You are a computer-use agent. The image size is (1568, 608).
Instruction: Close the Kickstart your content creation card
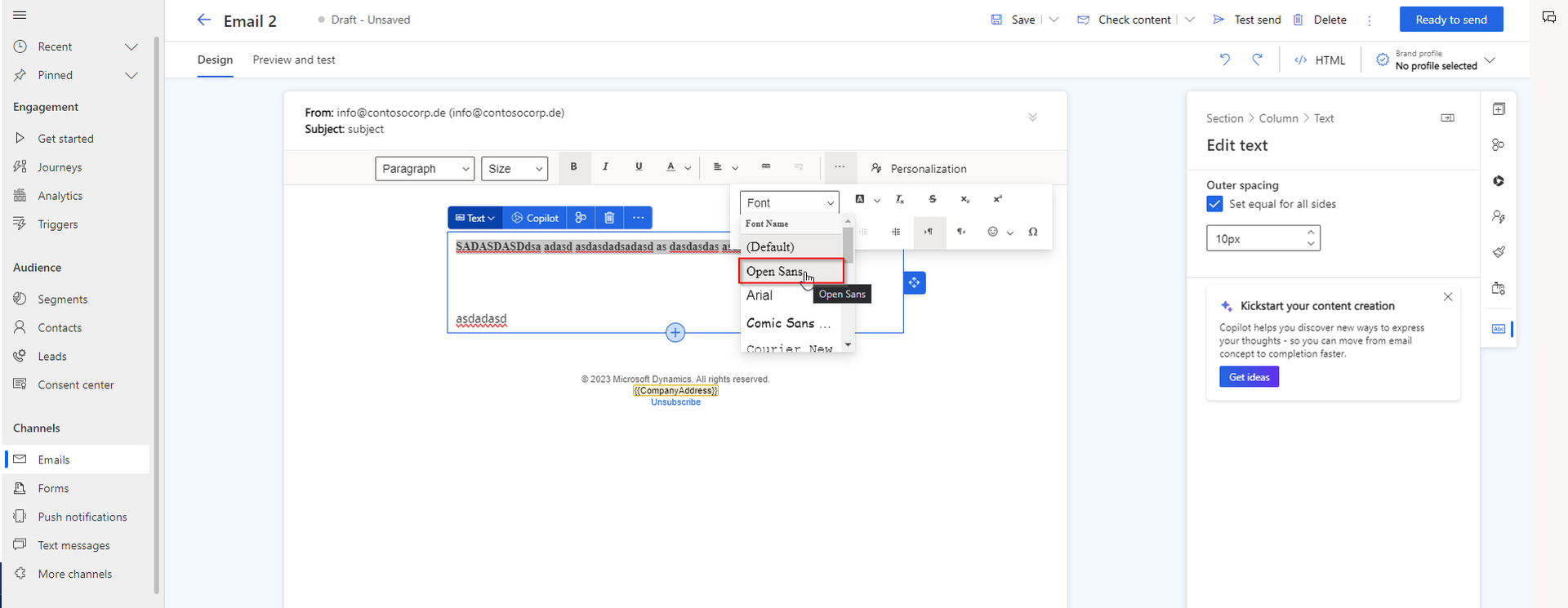[x=1448, y=297]
